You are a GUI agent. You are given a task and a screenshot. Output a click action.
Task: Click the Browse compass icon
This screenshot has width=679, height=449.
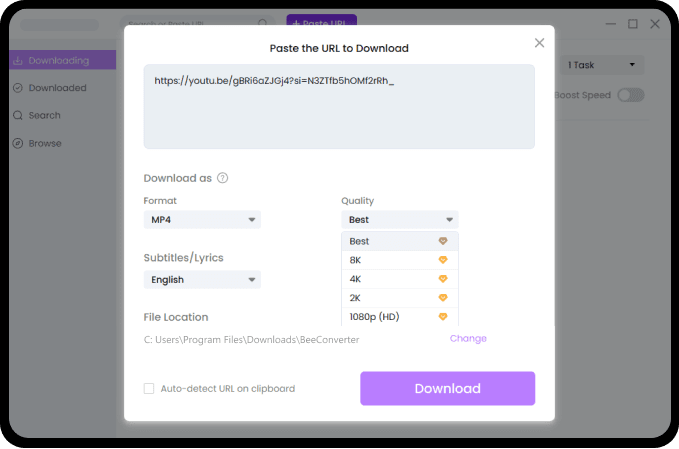(18, 143)
